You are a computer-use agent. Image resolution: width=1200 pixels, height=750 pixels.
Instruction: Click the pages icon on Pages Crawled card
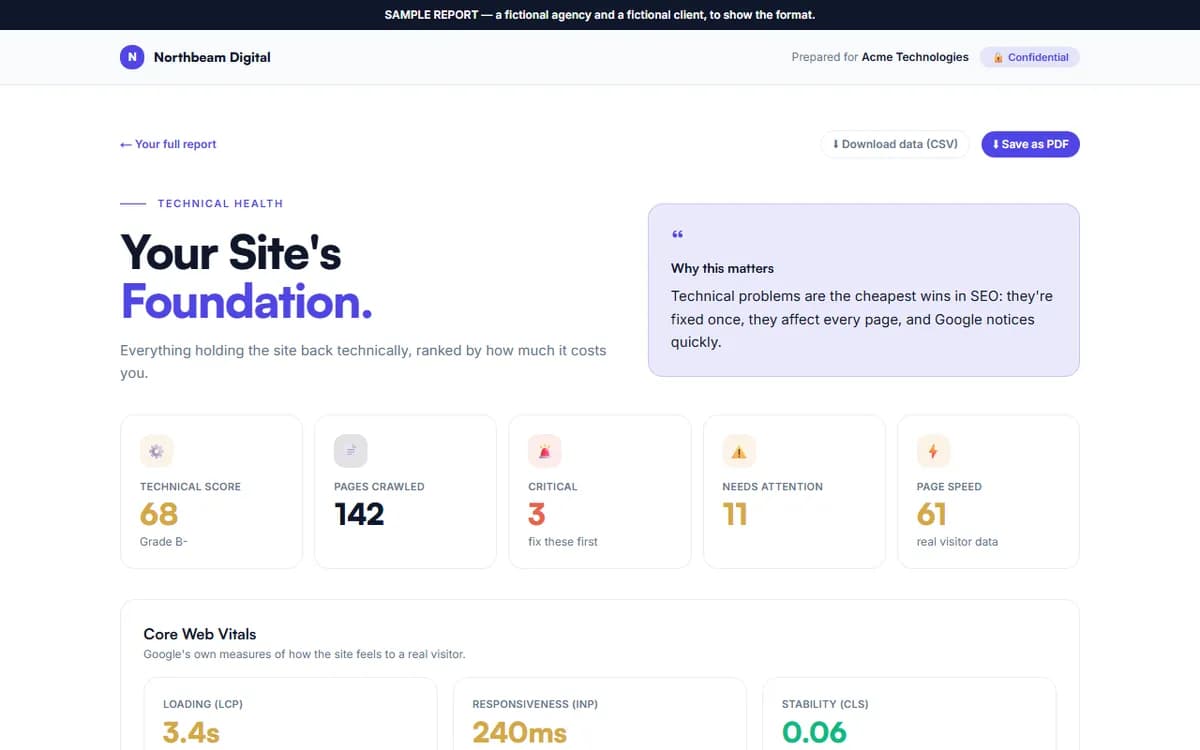click(x=350, y=451)
